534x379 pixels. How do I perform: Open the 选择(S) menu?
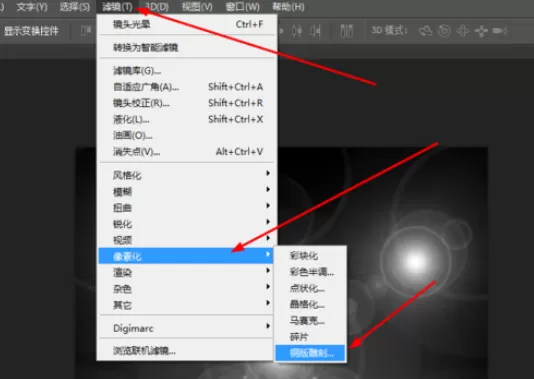coord(75,7)
